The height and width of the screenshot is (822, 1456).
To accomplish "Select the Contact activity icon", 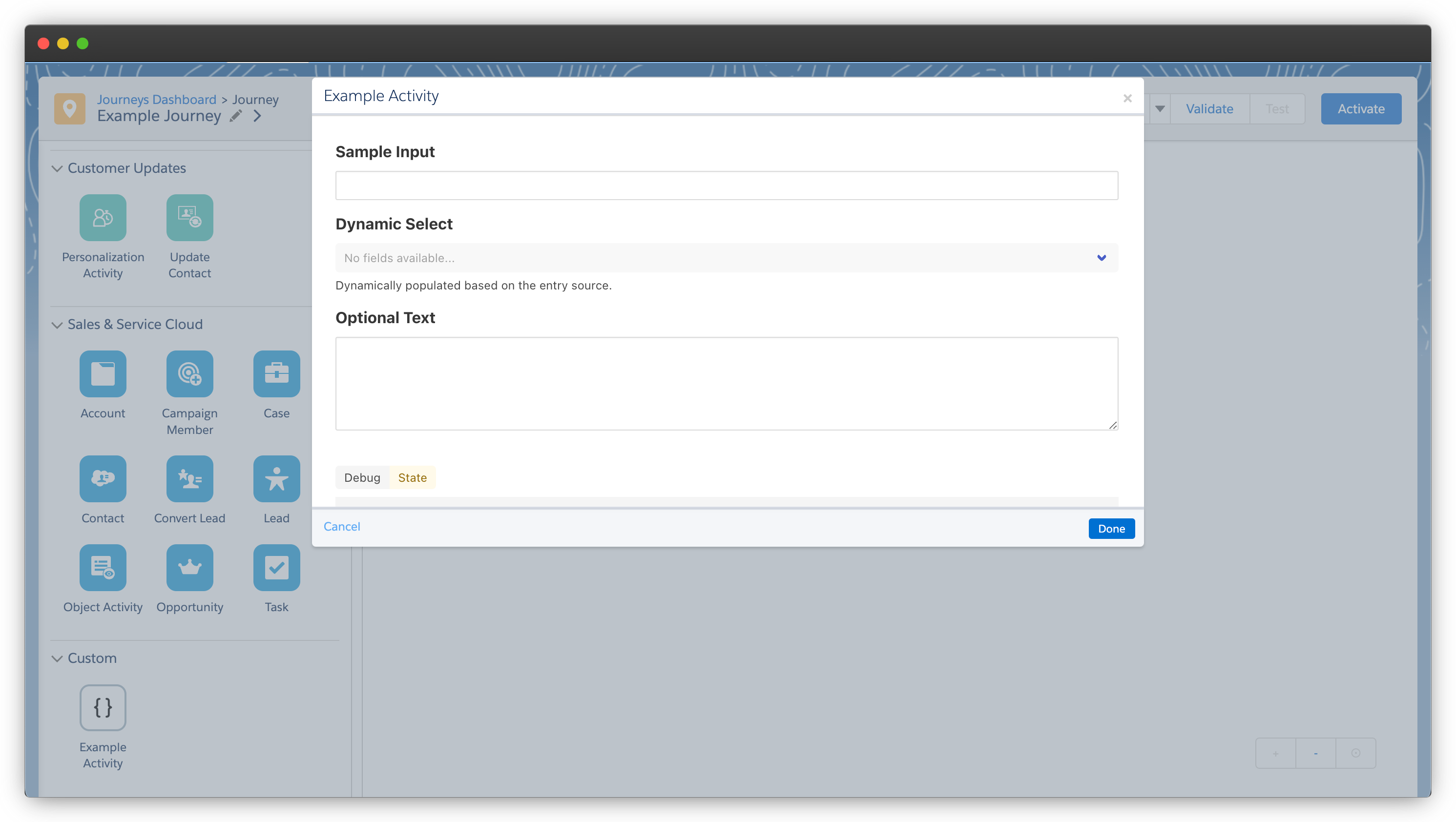I will 103,478.
